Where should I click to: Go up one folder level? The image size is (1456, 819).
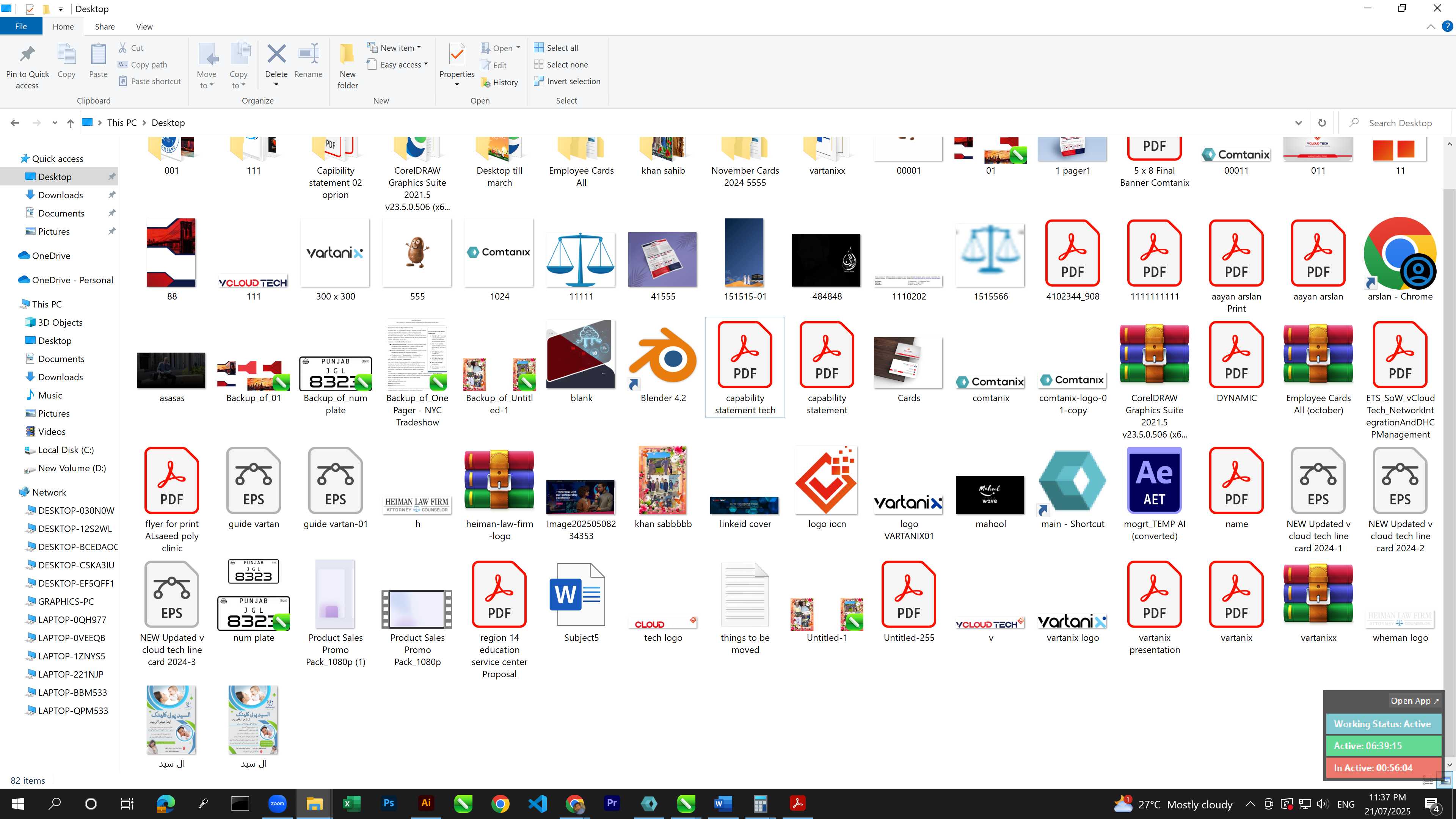click(70, 122)
